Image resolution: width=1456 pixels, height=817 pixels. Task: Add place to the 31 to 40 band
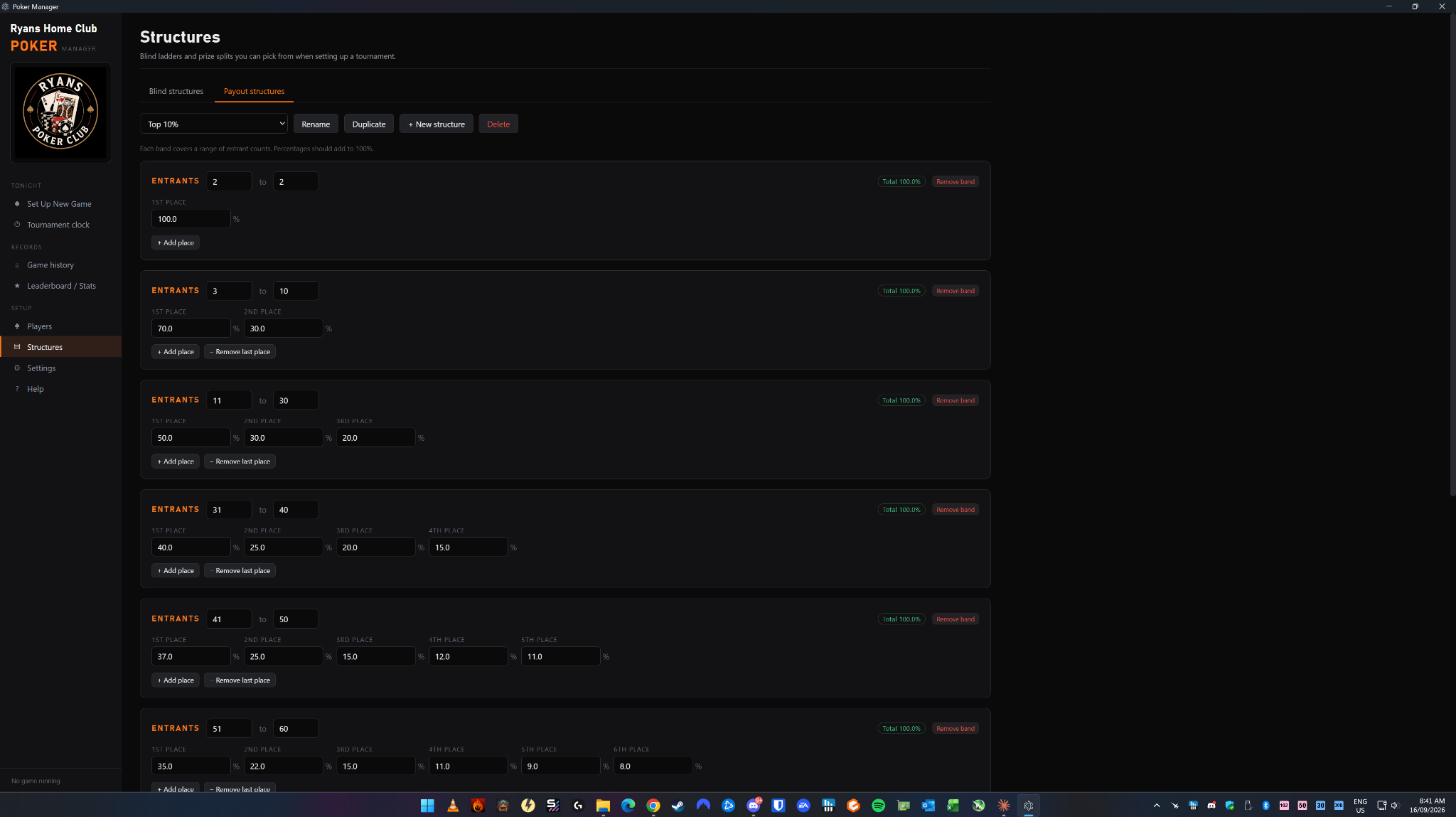point(176,571)
